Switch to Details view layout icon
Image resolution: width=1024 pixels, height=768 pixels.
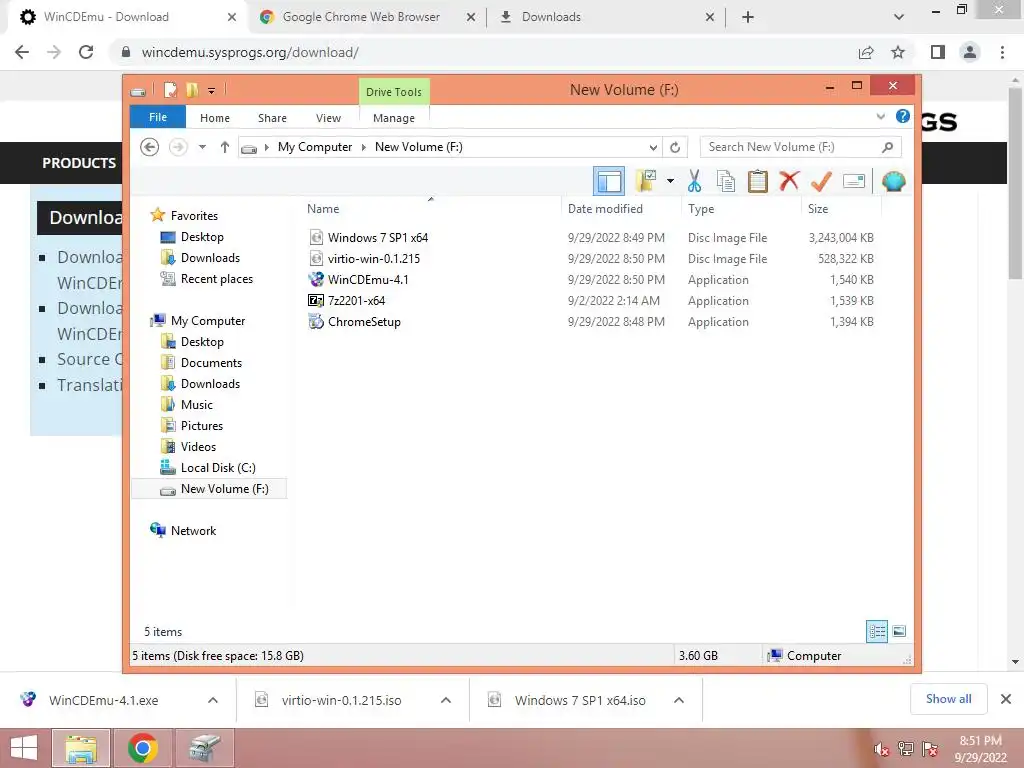point(877,632)
